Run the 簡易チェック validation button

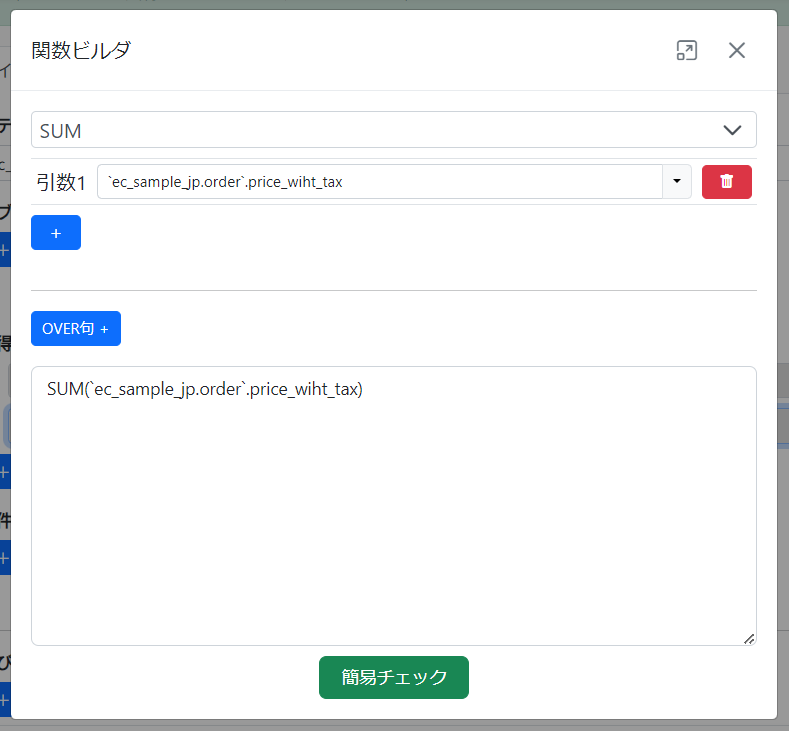tap(394, 677)
